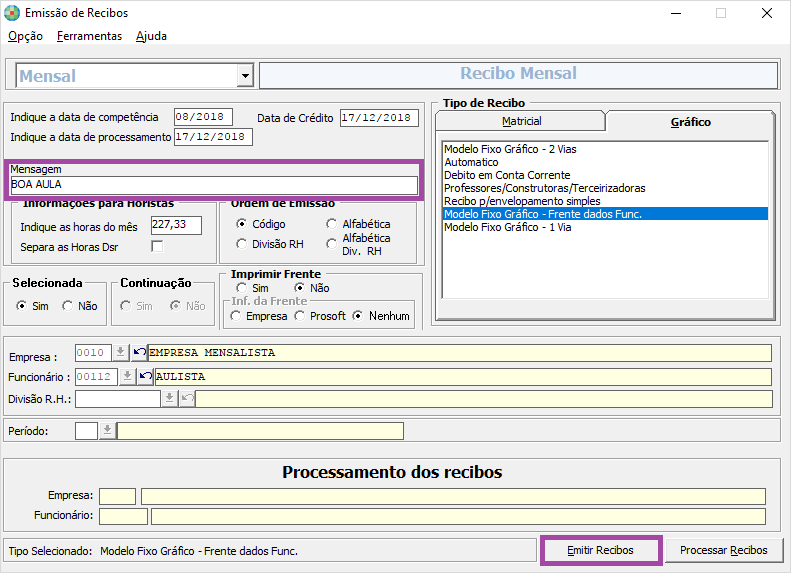Click the Funcionário undo icon
Screen dimensions: 791x573
(x=146, y=376)
